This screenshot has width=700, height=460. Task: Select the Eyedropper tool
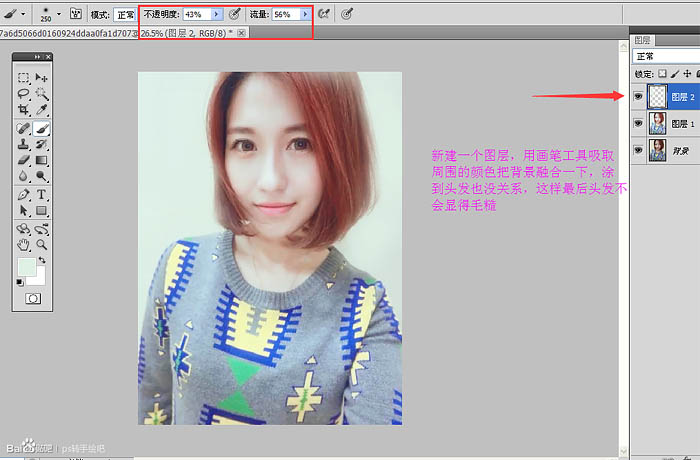(x=42, y=110)
